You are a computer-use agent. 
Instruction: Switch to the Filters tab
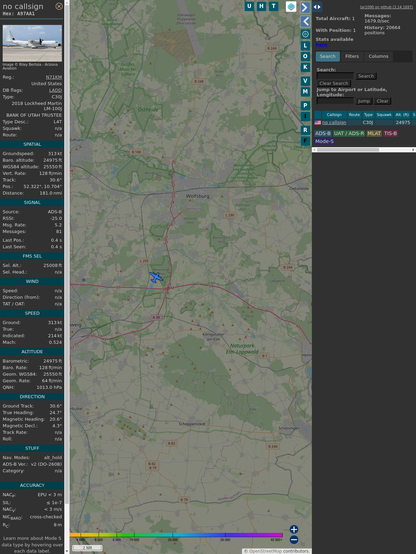click(x=352, y=57)
